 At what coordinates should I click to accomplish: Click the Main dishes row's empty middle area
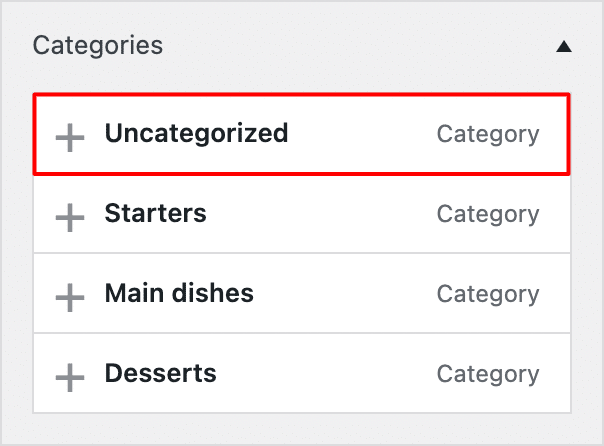[340, 294]
